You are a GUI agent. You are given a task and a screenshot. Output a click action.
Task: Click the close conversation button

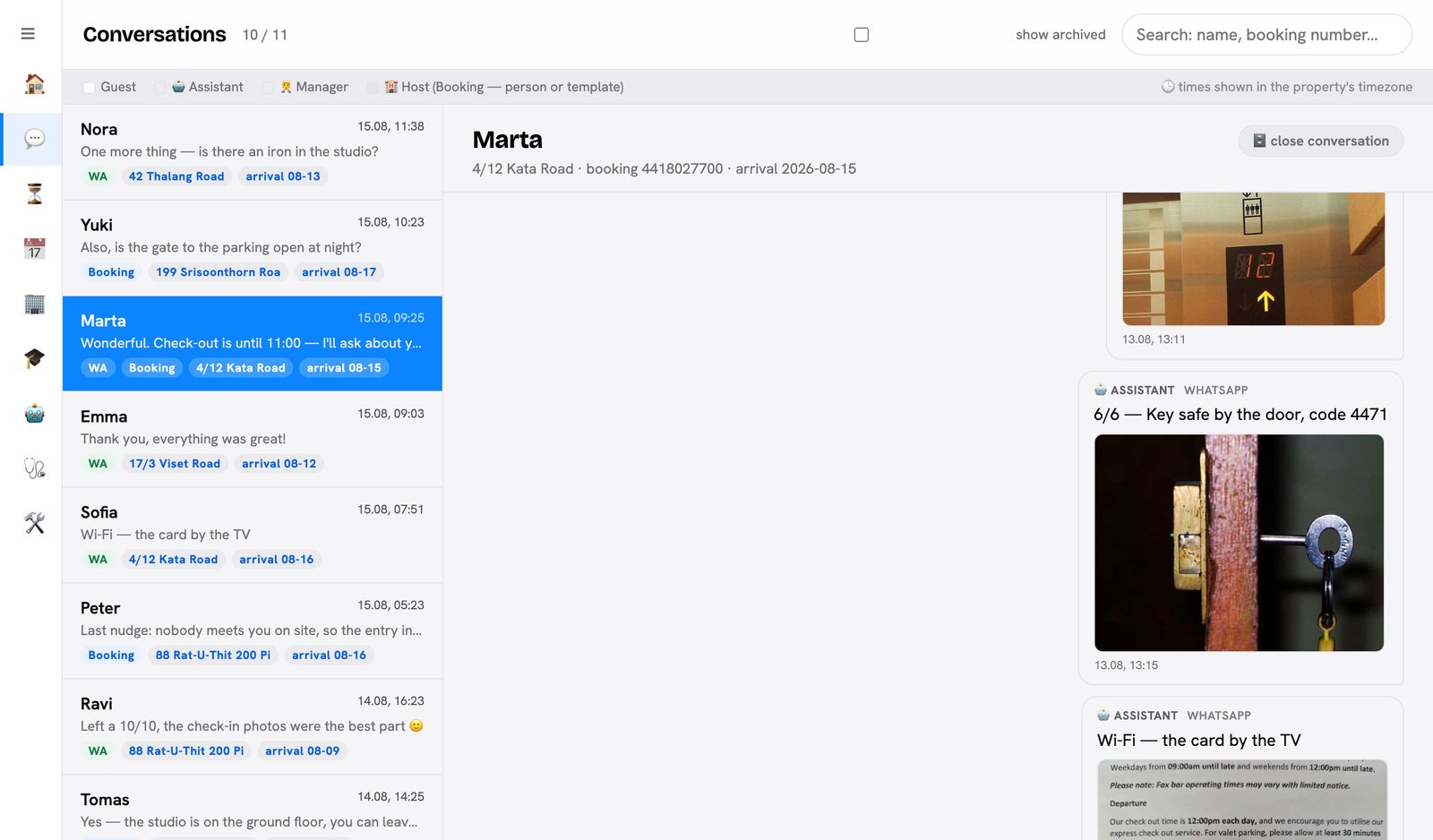pos(1321,141)
